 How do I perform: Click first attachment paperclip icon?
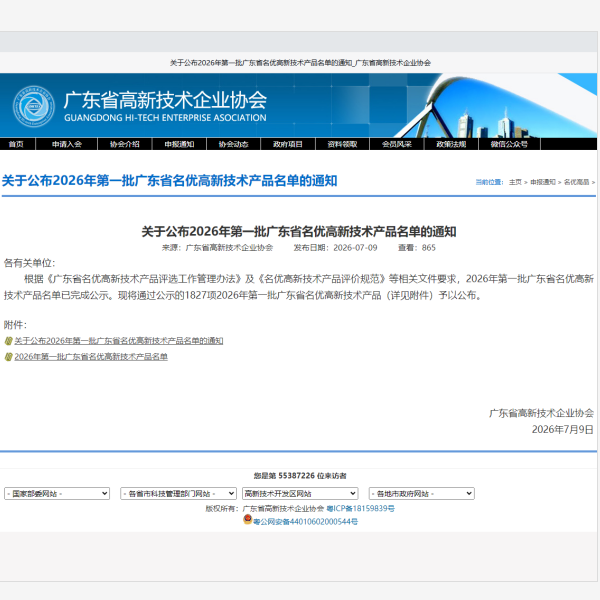tap(8, 341)
